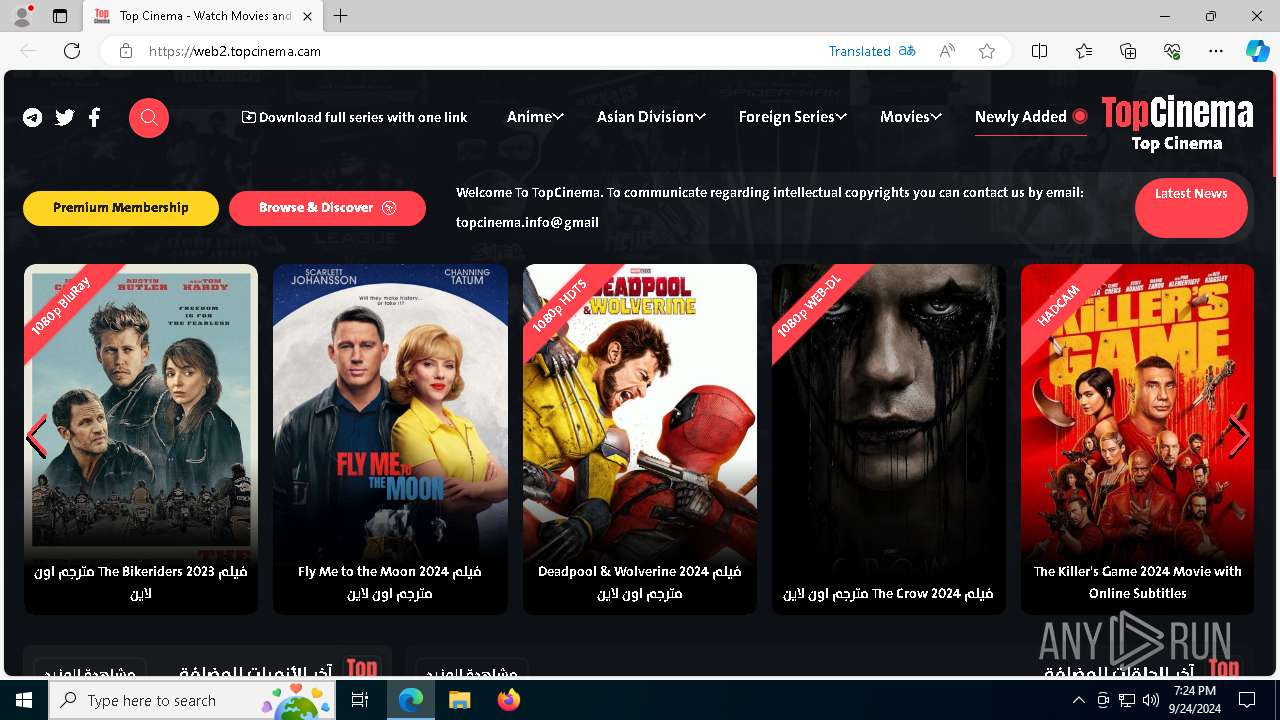Select the Top Cinema browser tab
This screenshot has height=720, width=1280.
203,16
